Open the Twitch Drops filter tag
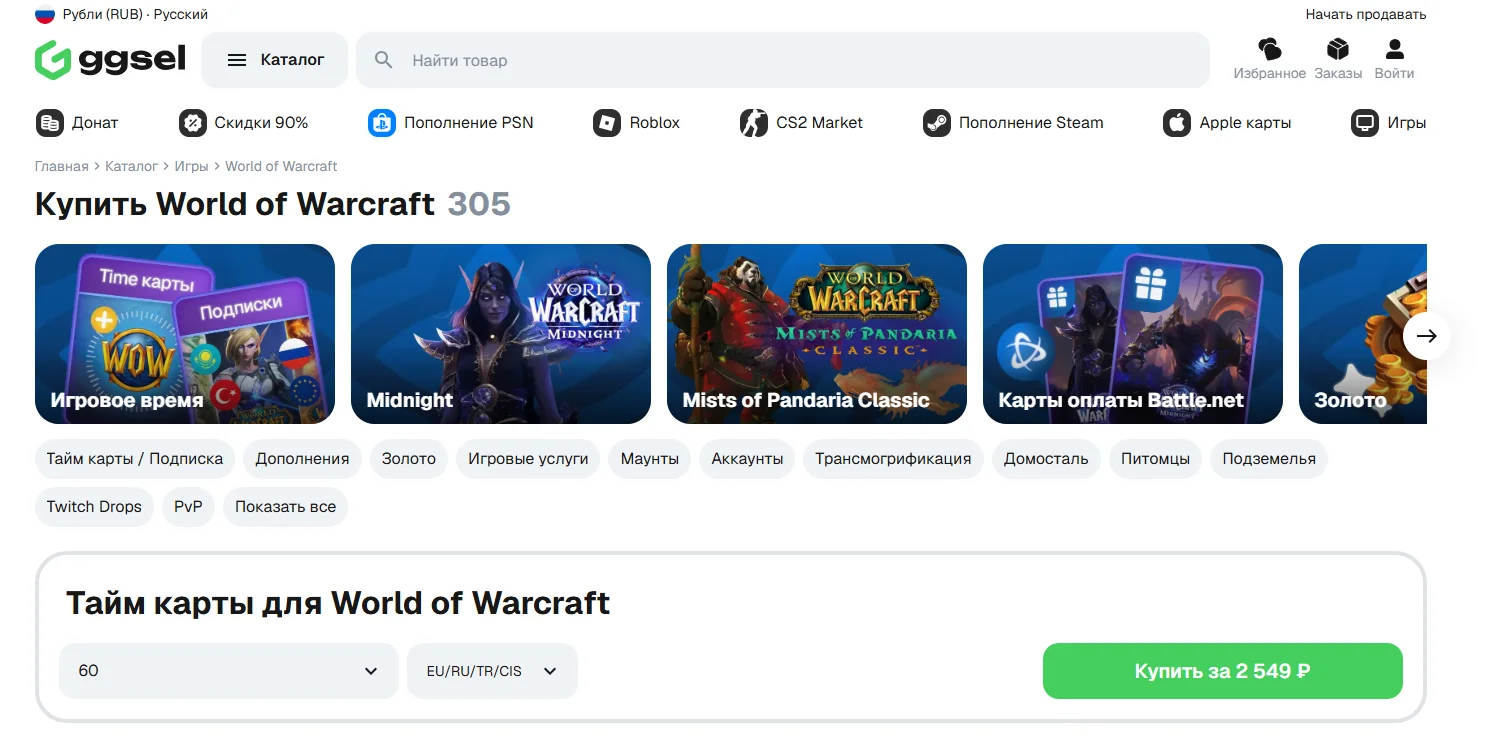The height and width of the screenshot is (743, 1493). pos(94,507)
